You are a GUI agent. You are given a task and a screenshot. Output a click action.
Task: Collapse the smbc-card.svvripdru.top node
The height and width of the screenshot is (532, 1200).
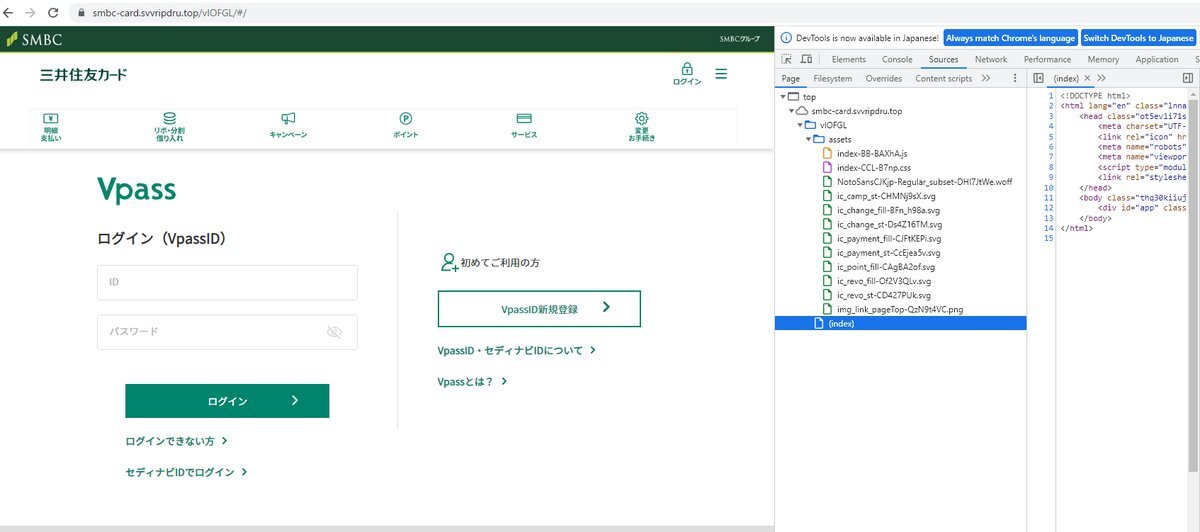click(792, 111)
